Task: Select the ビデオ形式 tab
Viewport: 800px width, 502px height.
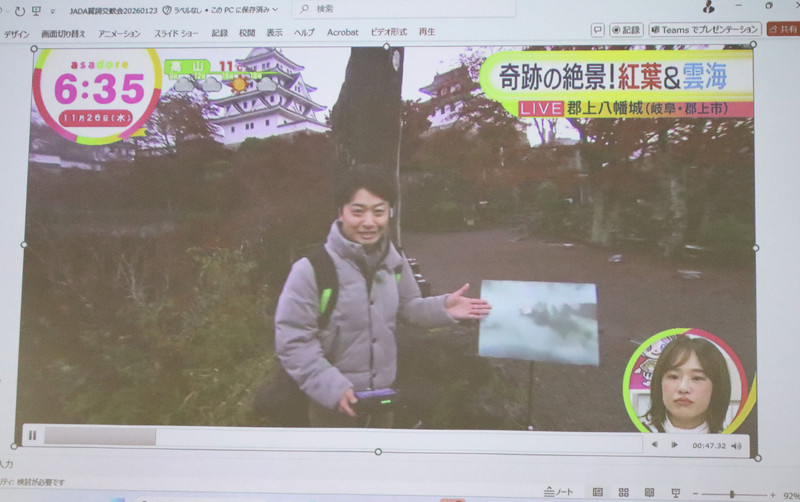Action: (x=389, y=32)
